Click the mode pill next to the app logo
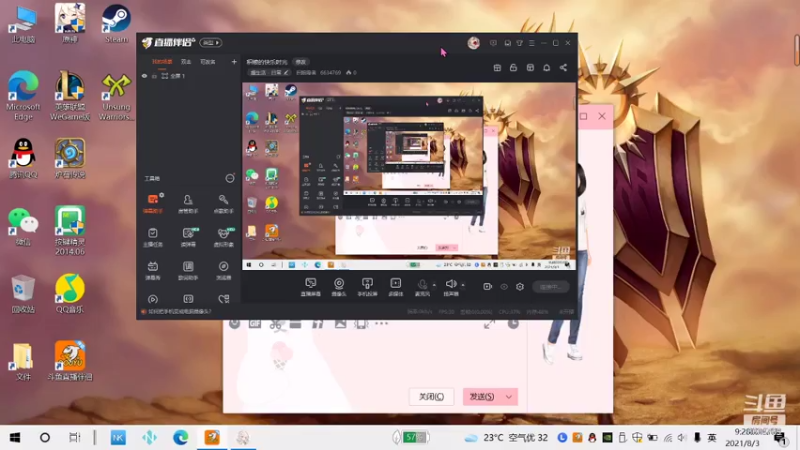 (210, 43)
